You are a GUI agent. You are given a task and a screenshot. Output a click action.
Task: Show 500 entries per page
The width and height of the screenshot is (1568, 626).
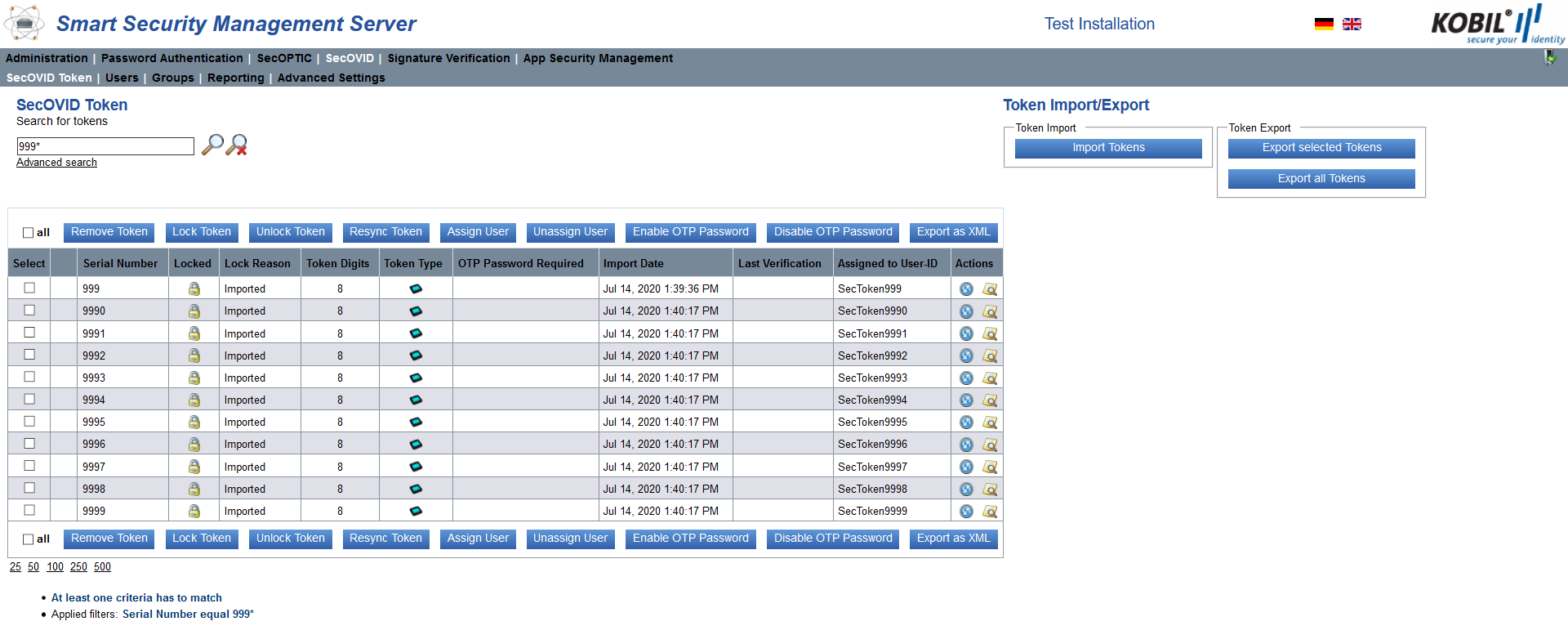(102, 566)
